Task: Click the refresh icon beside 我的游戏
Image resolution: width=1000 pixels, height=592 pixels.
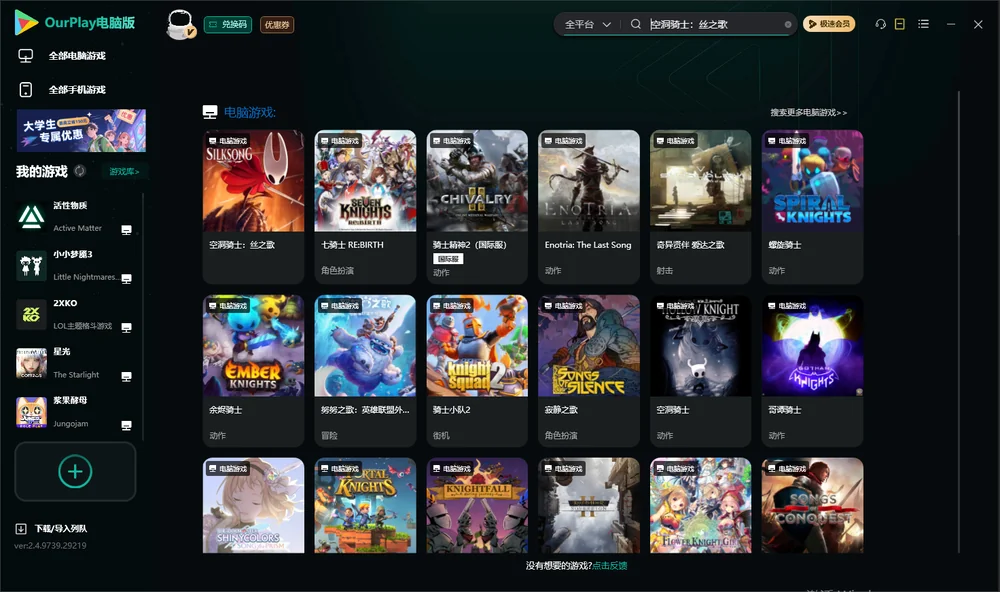Action: (x=80, y=171)
